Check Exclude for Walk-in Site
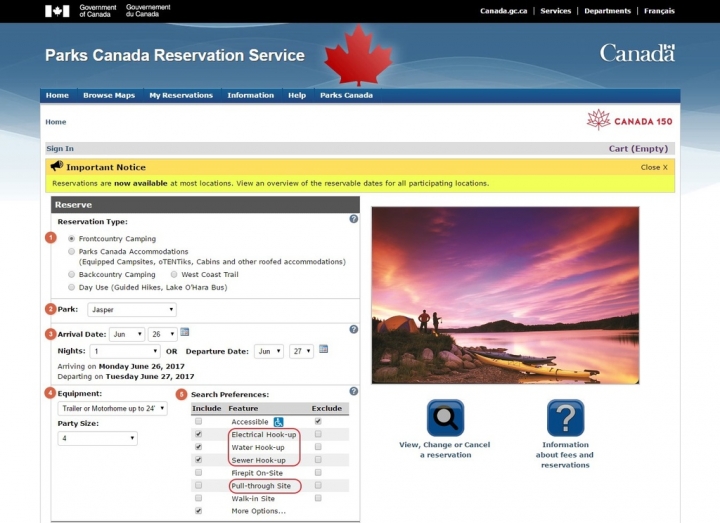Image resolution: width=720 pixels, height=523 pixels. coord(318,498)
